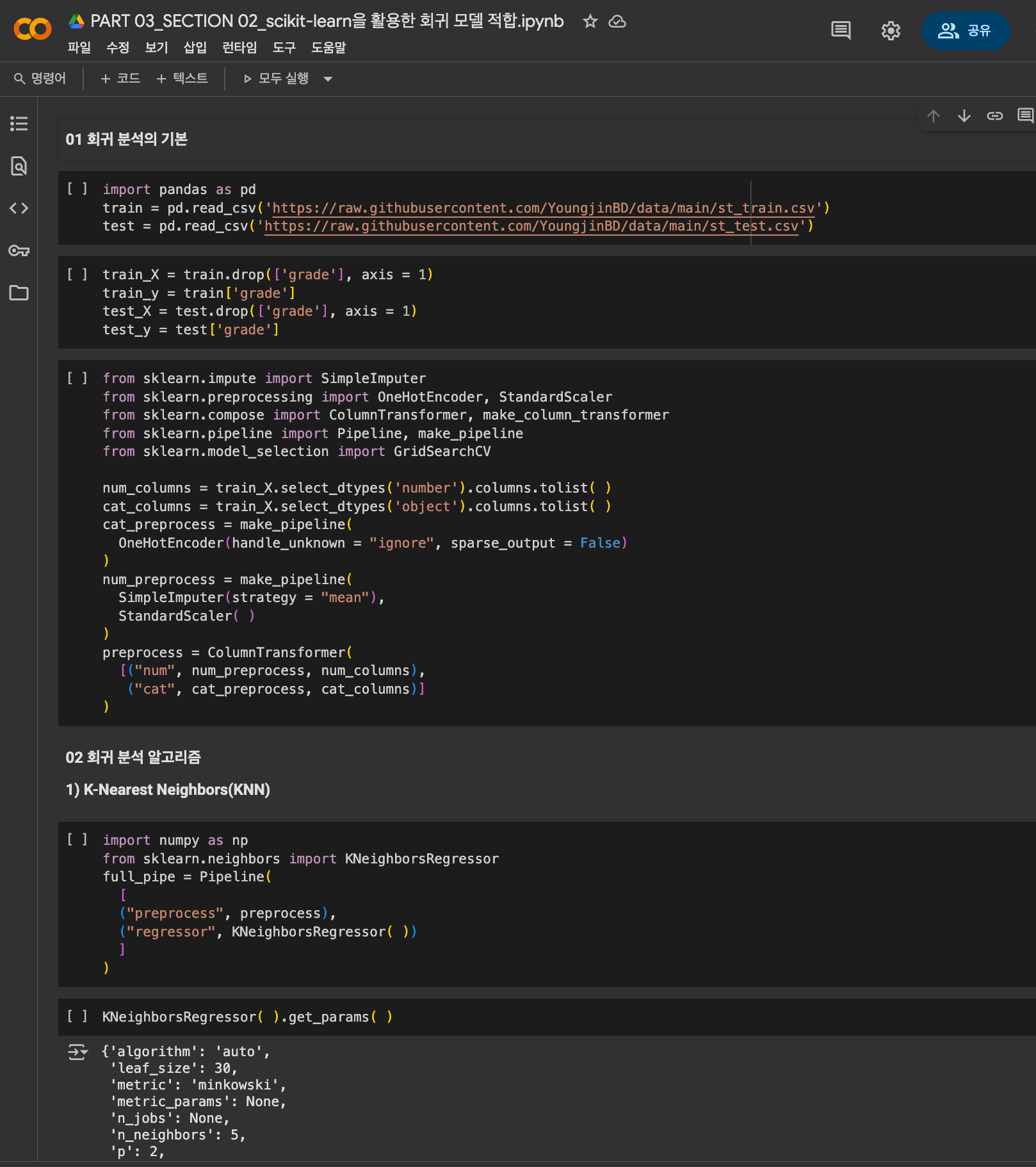Open the find and replace sidebar icon
The width and height of the screenshot is (1036, 1167).
click(x=19, y=166)
